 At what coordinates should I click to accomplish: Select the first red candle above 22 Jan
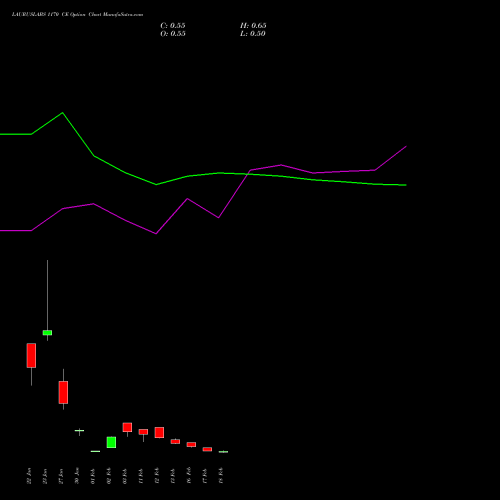(x=31, y=355)
